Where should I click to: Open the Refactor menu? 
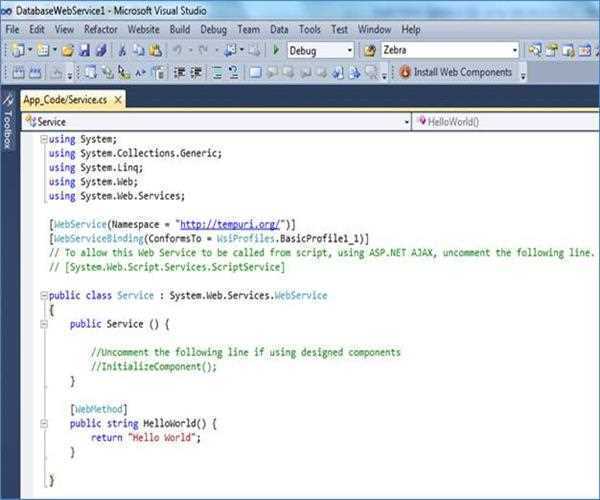pyautogui.click(x=100, y=30)
